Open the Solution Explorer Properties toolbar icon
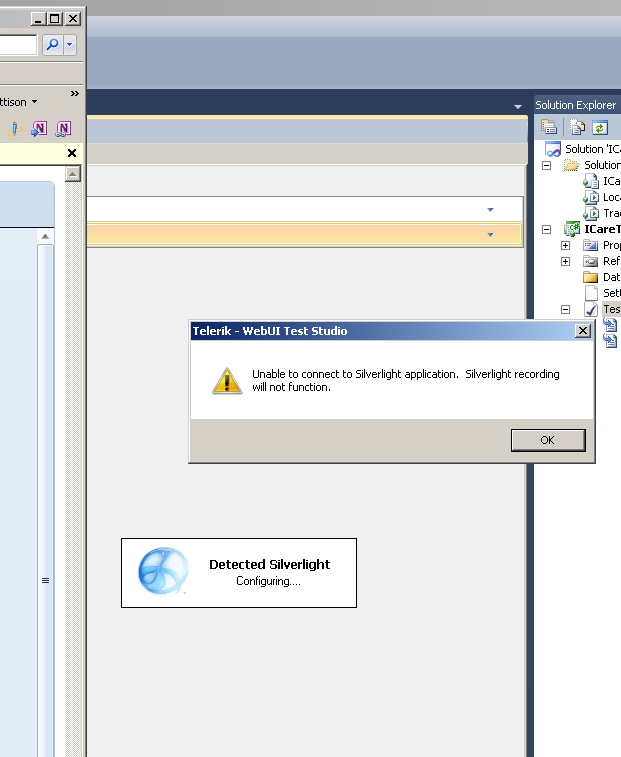Screen dimensions: 621x757 [549, 127]
